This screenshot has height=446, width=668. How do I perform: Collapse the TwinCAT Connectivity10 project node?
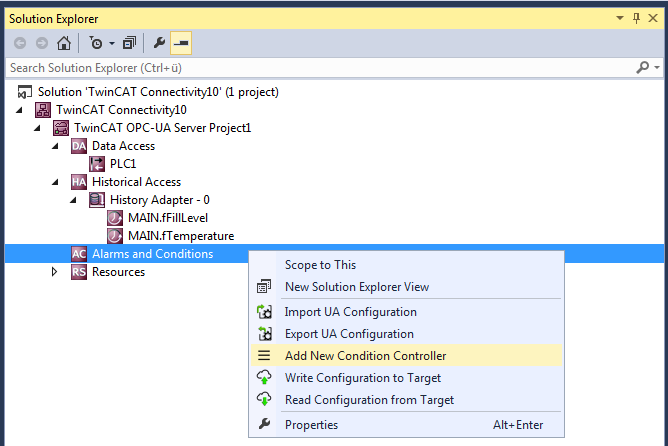(x=19, y=110)
